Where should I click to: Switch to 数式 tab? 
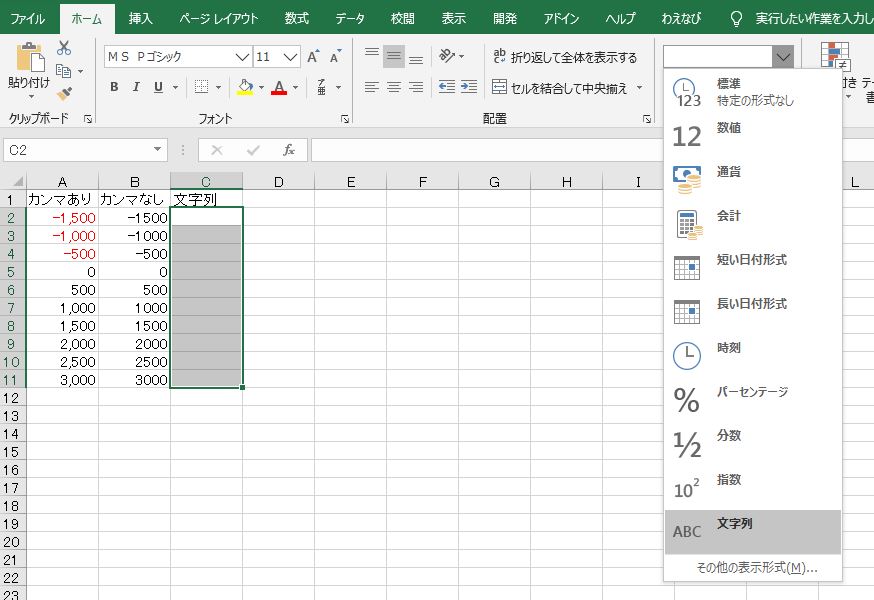297,19
